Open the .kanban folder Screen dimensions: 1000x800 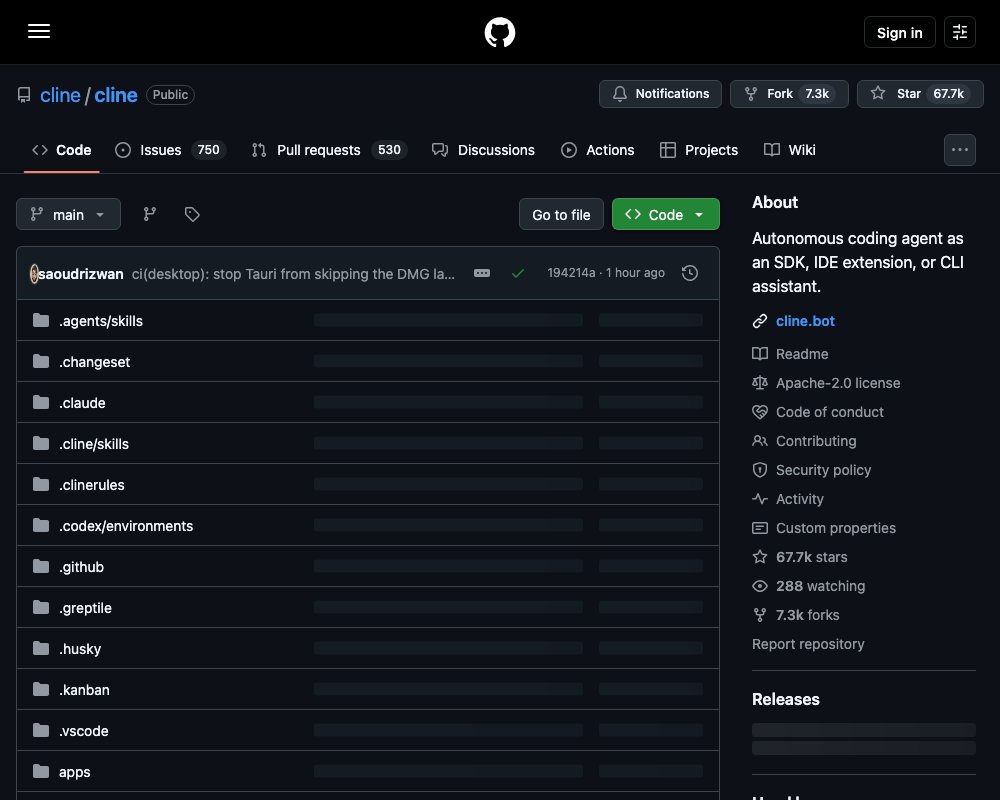pos(84,690)
